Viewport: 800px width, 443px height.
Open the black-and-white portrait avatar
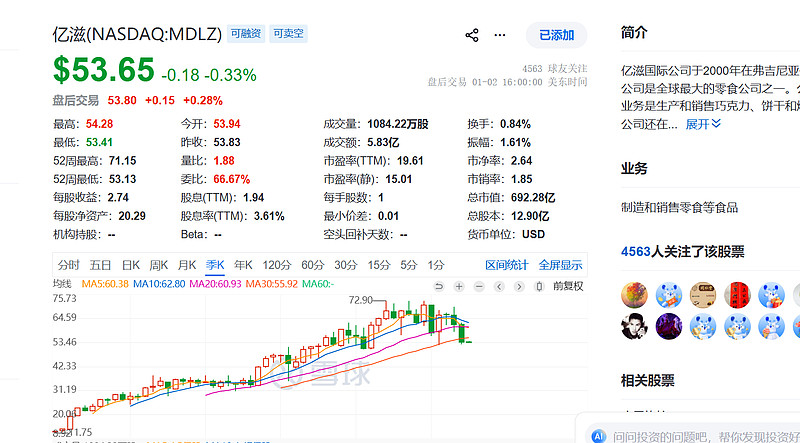coord(634,327)
